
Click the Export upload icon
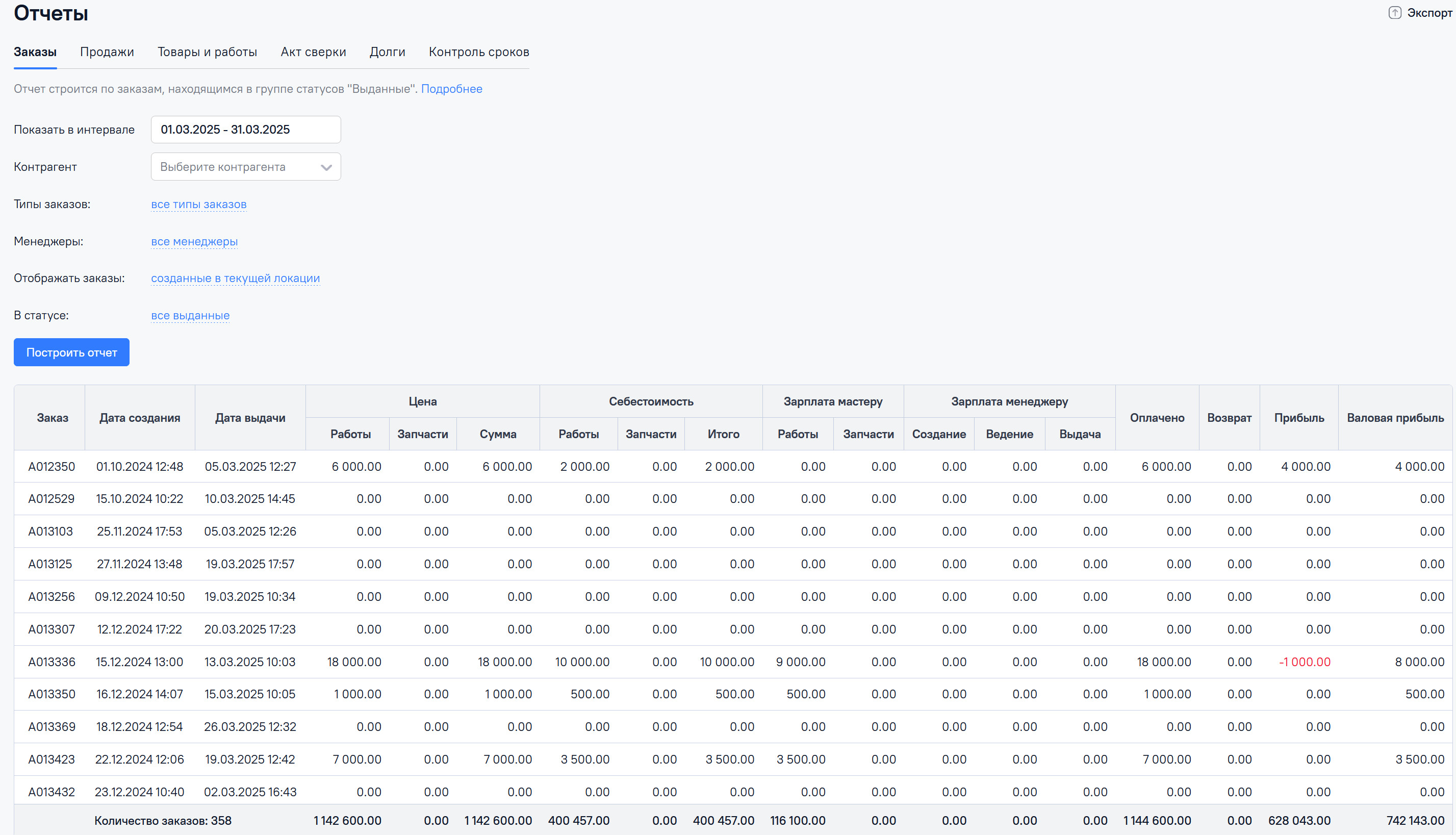[1395, 13]
